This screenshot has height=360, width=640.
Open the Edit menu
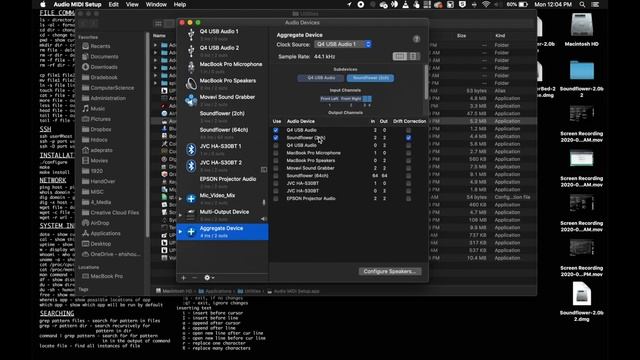pyautogui.click(x=113, y=4)
